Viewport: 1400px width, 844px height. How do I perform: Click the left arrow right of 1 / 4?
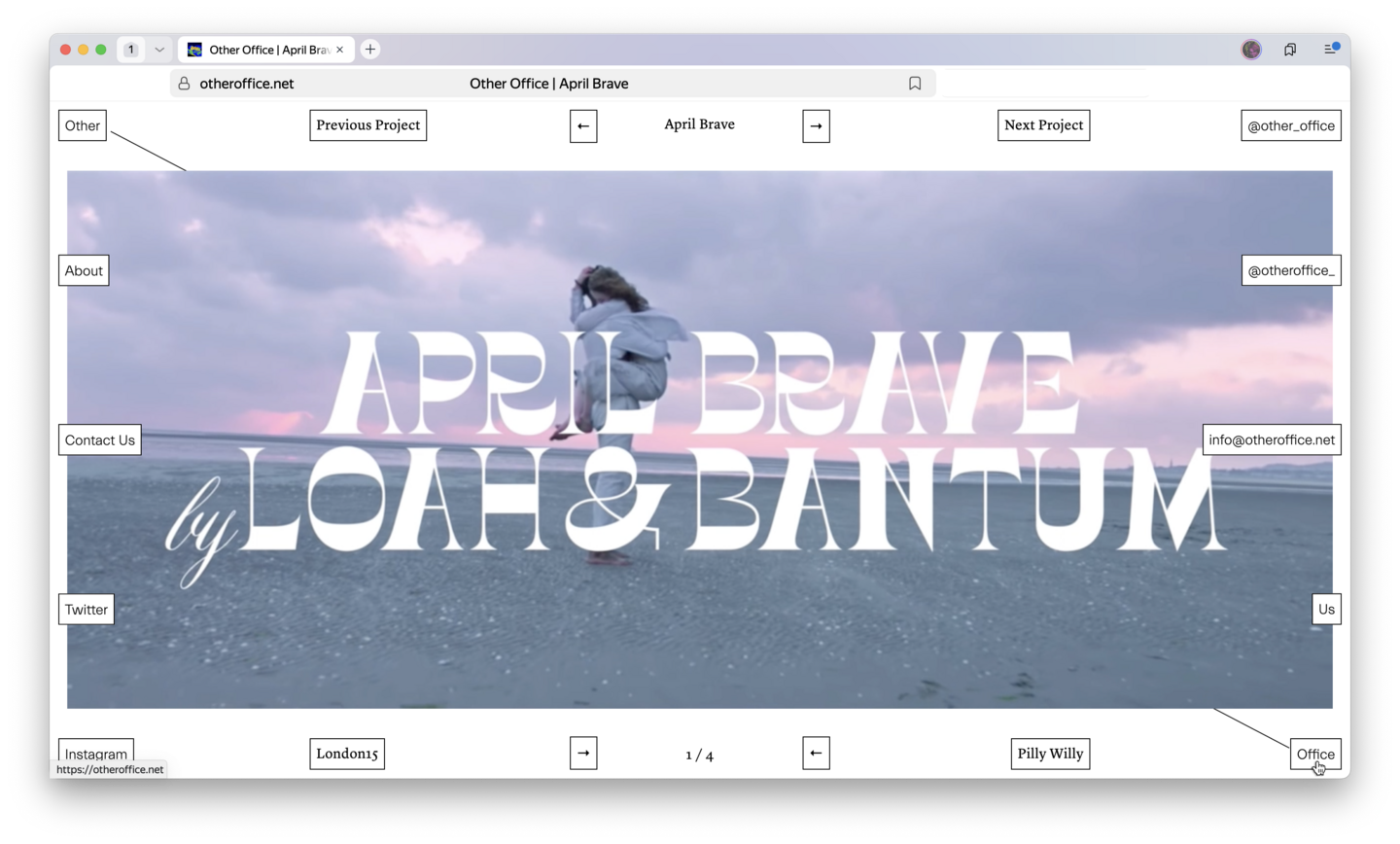click(x=816, y=754)
